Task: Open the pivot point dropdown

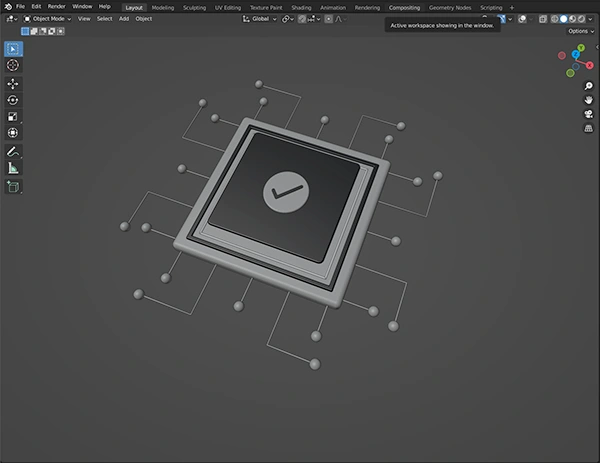Action: 288,19
